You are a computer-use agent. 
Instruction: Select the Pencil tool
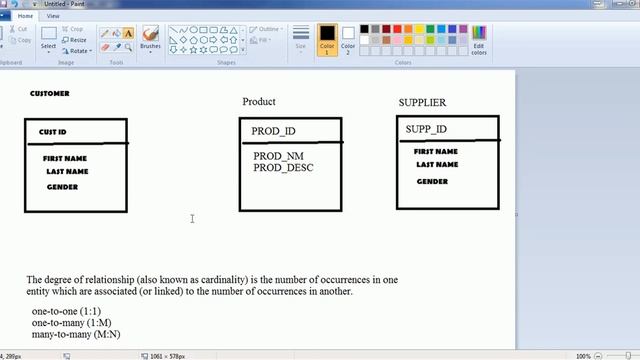point(105,33)
